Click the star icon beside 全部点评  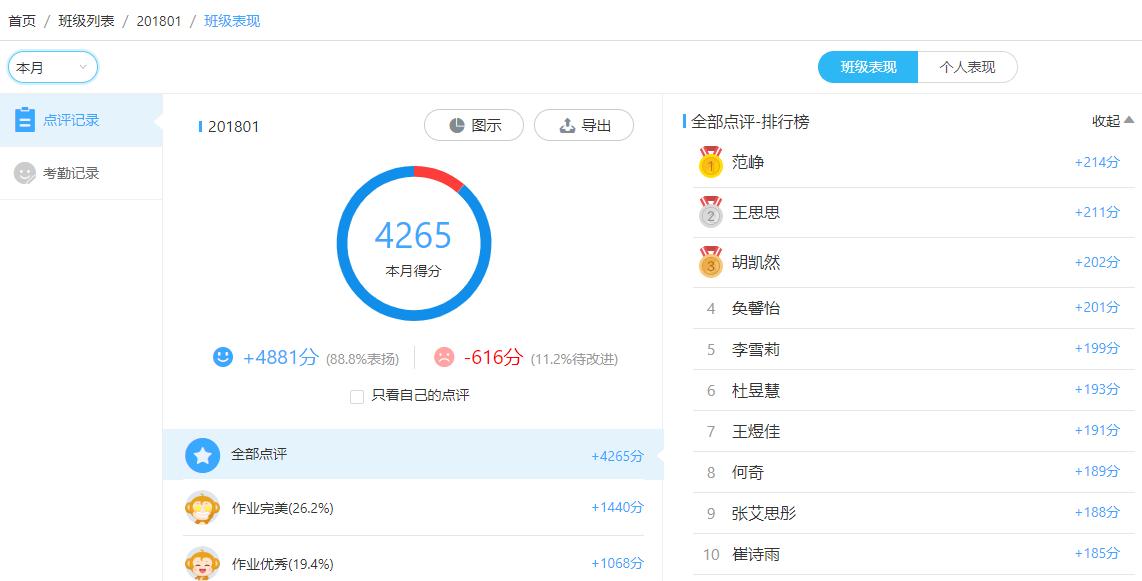[202, 455]
